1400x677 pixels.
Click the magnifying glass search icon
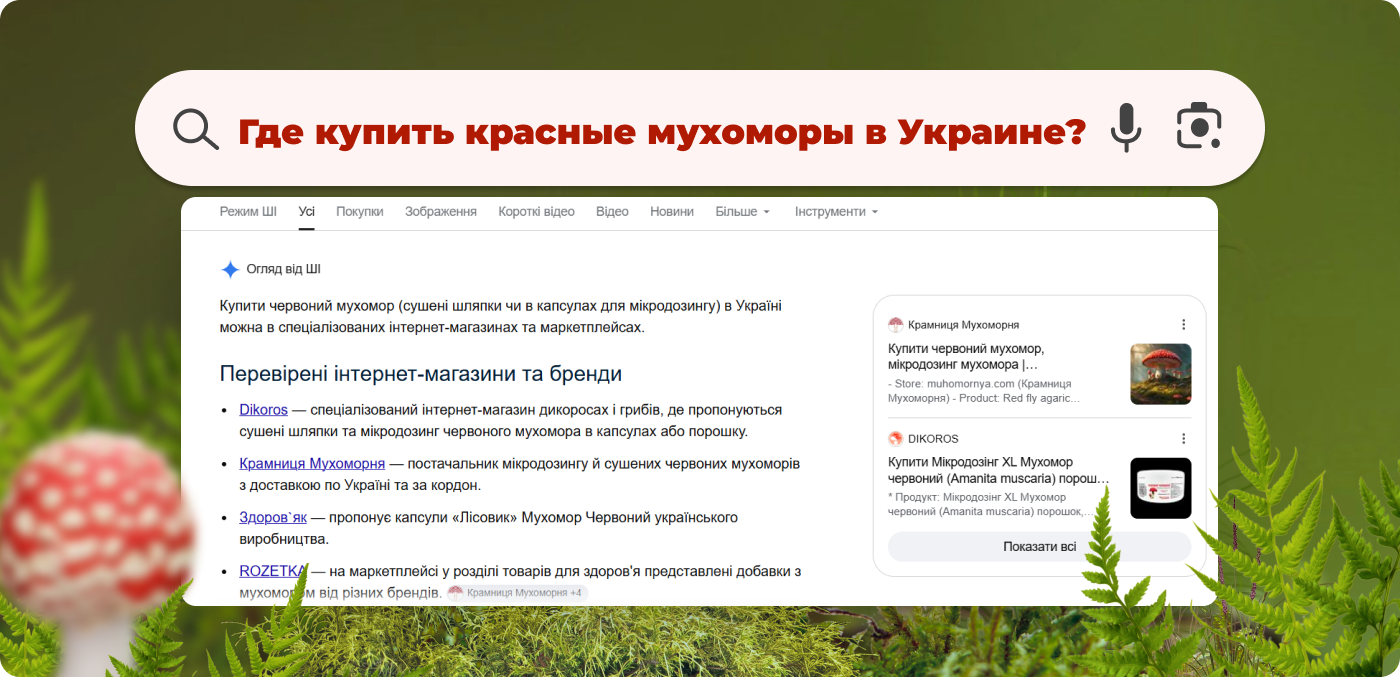(x=196, y=129)
